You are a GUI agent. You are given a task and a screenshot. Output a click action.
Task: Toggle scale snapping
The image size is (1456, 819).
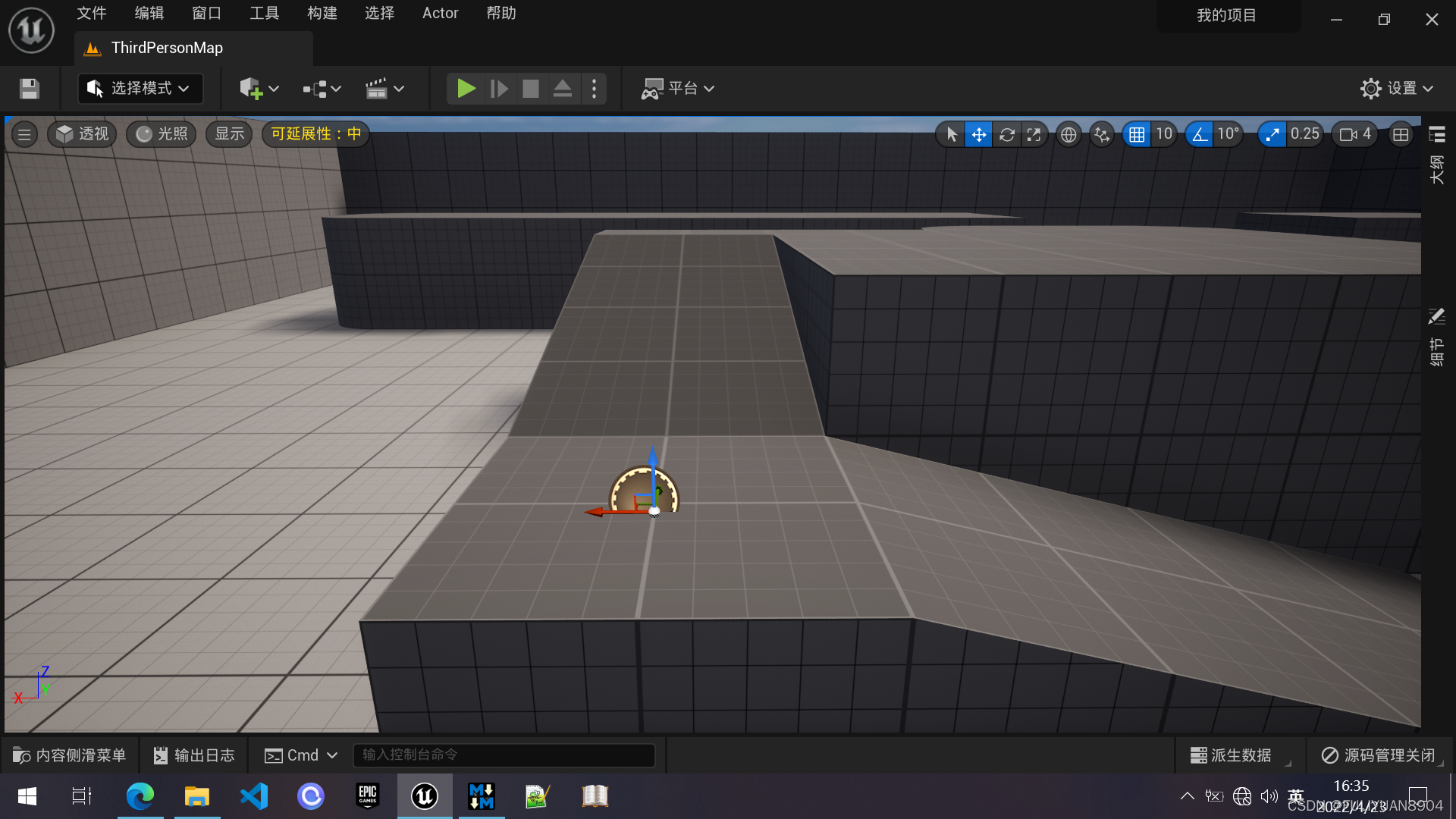(x=1272, y=135)
